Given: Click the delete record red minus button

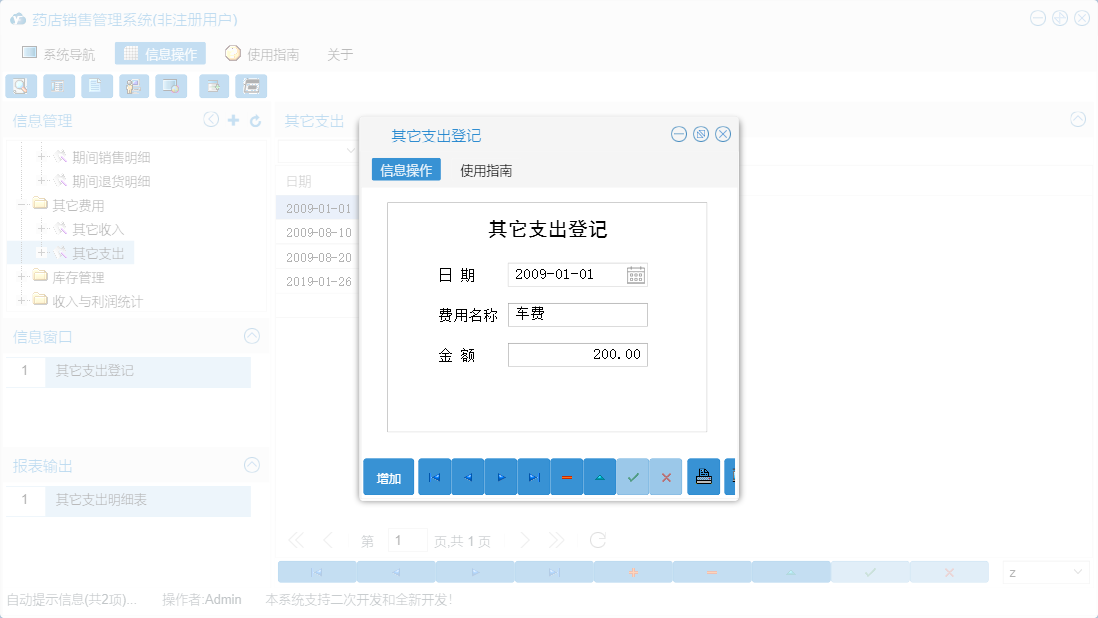Looking at the screenshot, I should [x=566, y=477].
